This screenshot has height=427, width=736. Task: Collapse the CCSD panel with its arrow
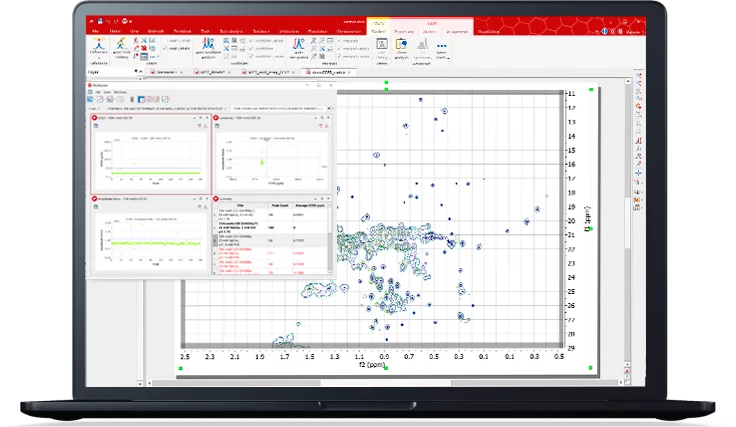(x=194, y=118)
